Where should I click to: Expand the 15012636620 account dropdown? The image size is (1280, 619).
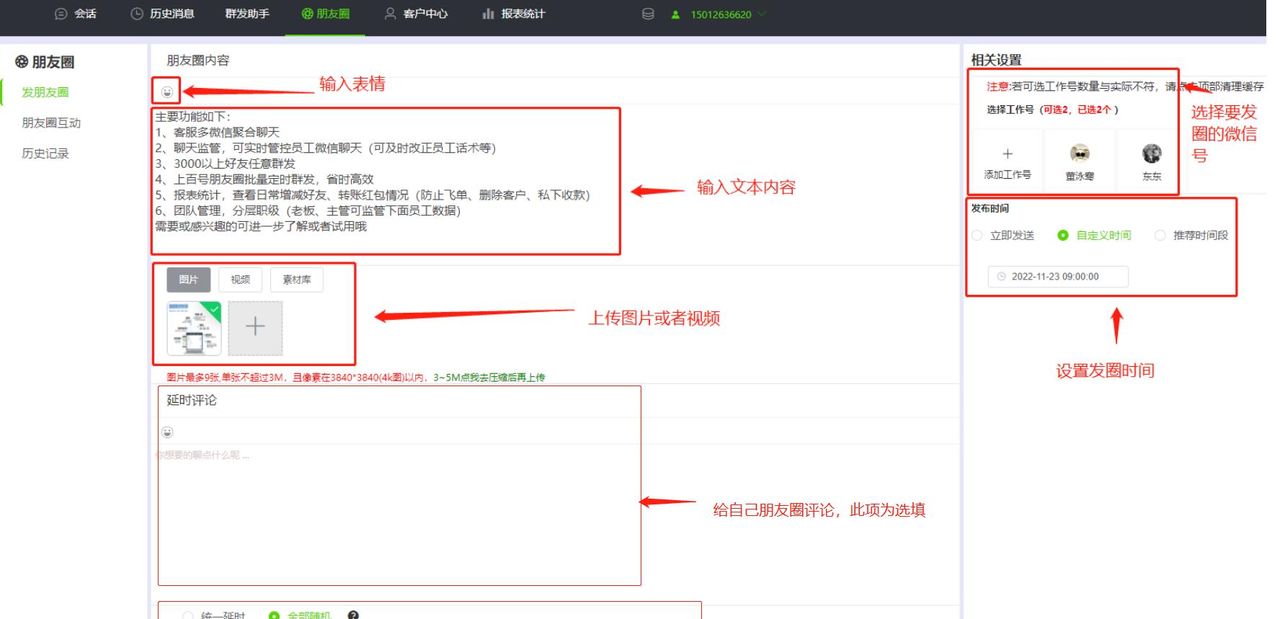718,14
